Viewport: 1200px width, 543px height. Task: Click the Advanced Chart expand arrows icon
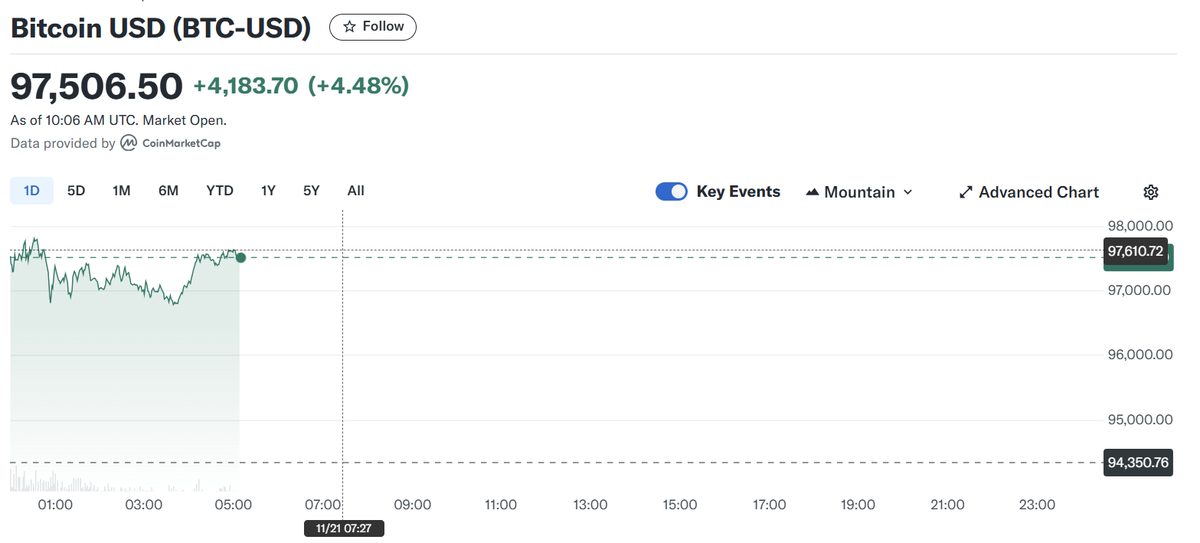coord(966,192)
